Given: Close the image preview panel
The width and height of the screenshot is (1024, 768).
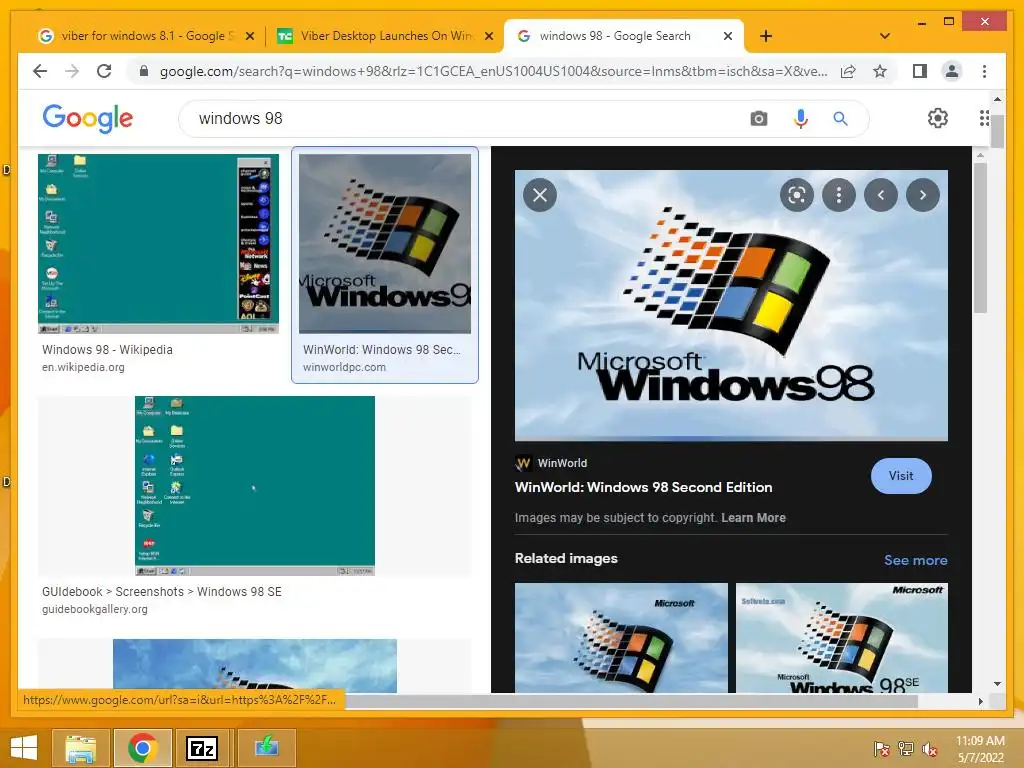Looking at the screenshot, I should [540, 195].
